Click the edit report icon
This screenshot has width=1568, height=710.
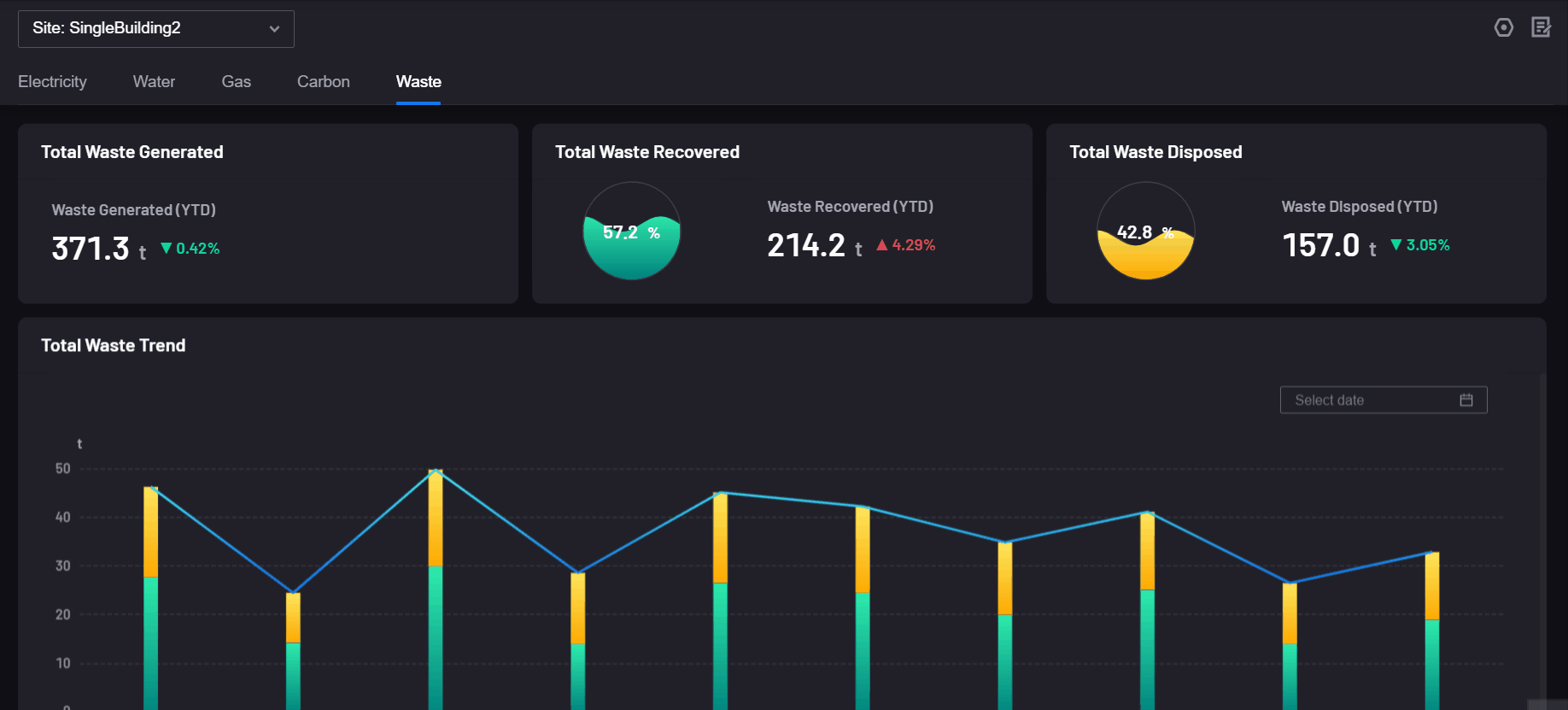1541,27
